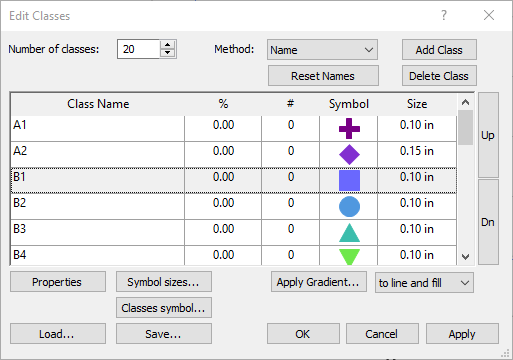Viewport: 513px width, 360px height.
Task: Click the 0.15 in size cell for A2
Action: (x=417, y=155)
